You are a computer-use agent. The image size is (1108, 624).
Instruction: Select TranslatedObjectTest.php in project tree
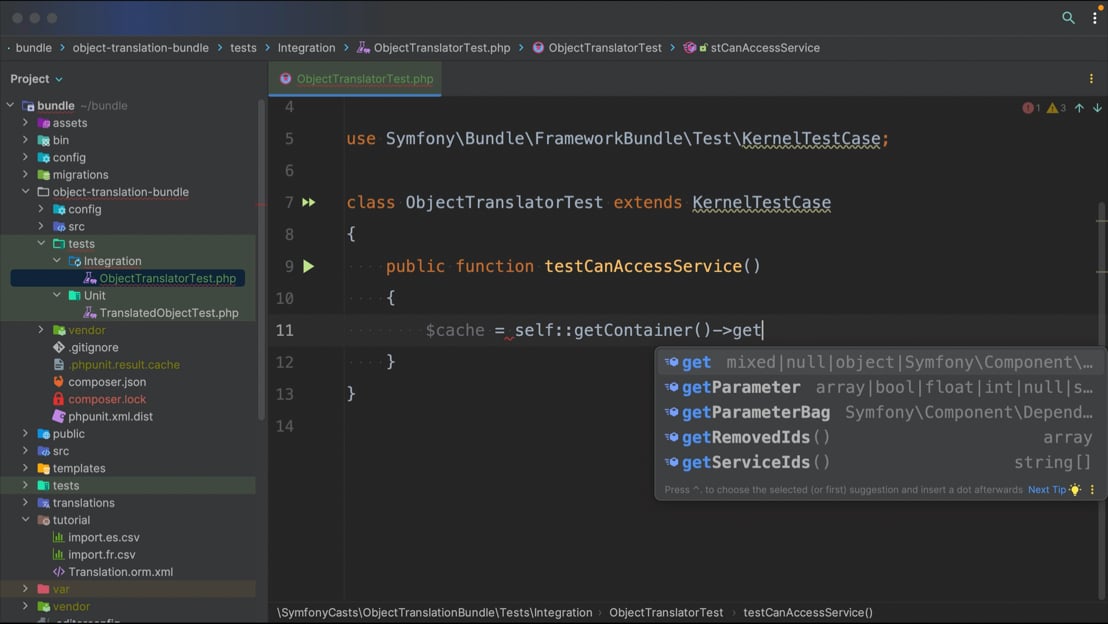pyautogui.click(x=169, y=313)
